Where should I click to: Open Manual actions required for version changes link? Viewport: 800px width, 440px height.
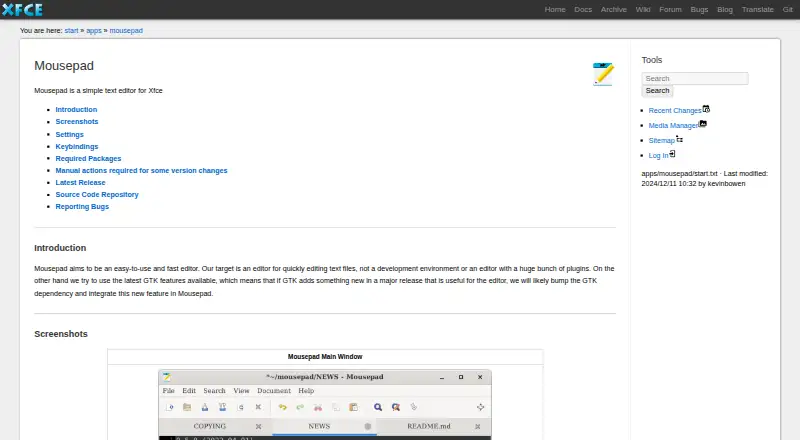141,170
